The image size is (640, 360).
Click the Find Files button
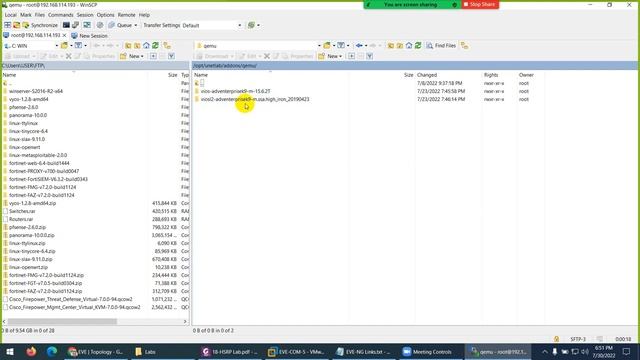pos(441,46)
